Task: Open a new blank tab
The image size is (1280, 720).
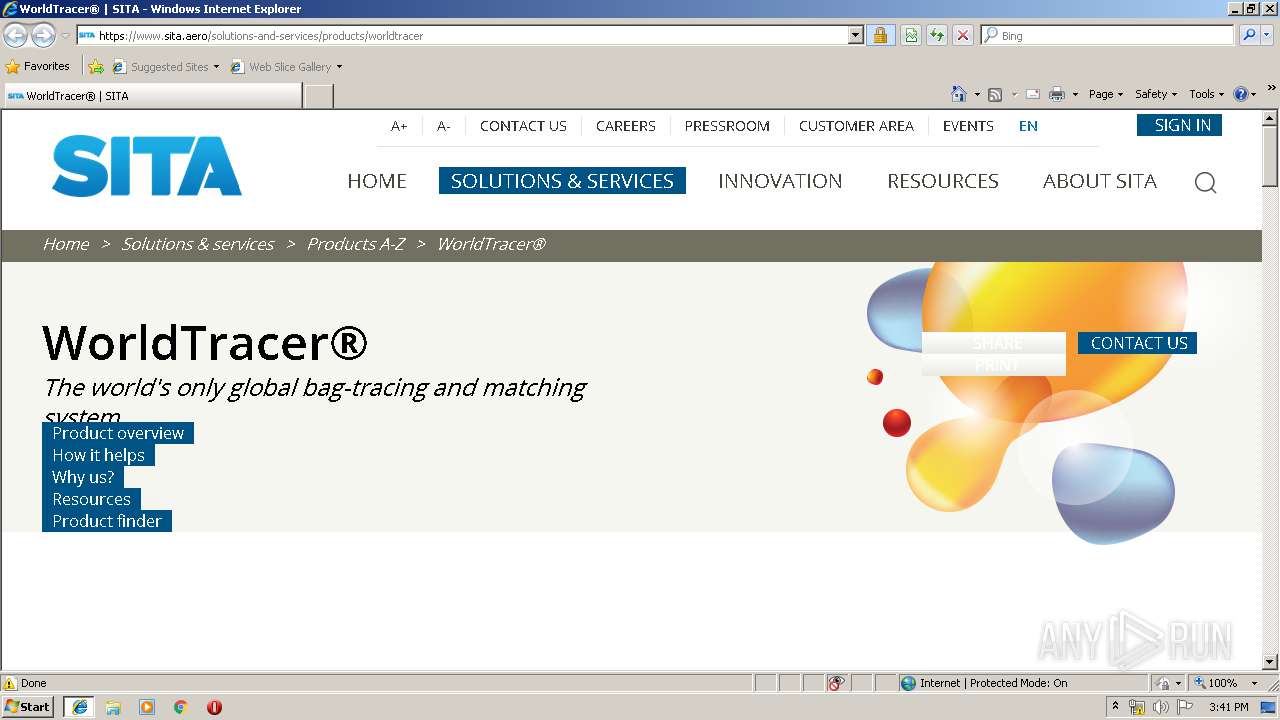Action: click(x=318, y=96)
